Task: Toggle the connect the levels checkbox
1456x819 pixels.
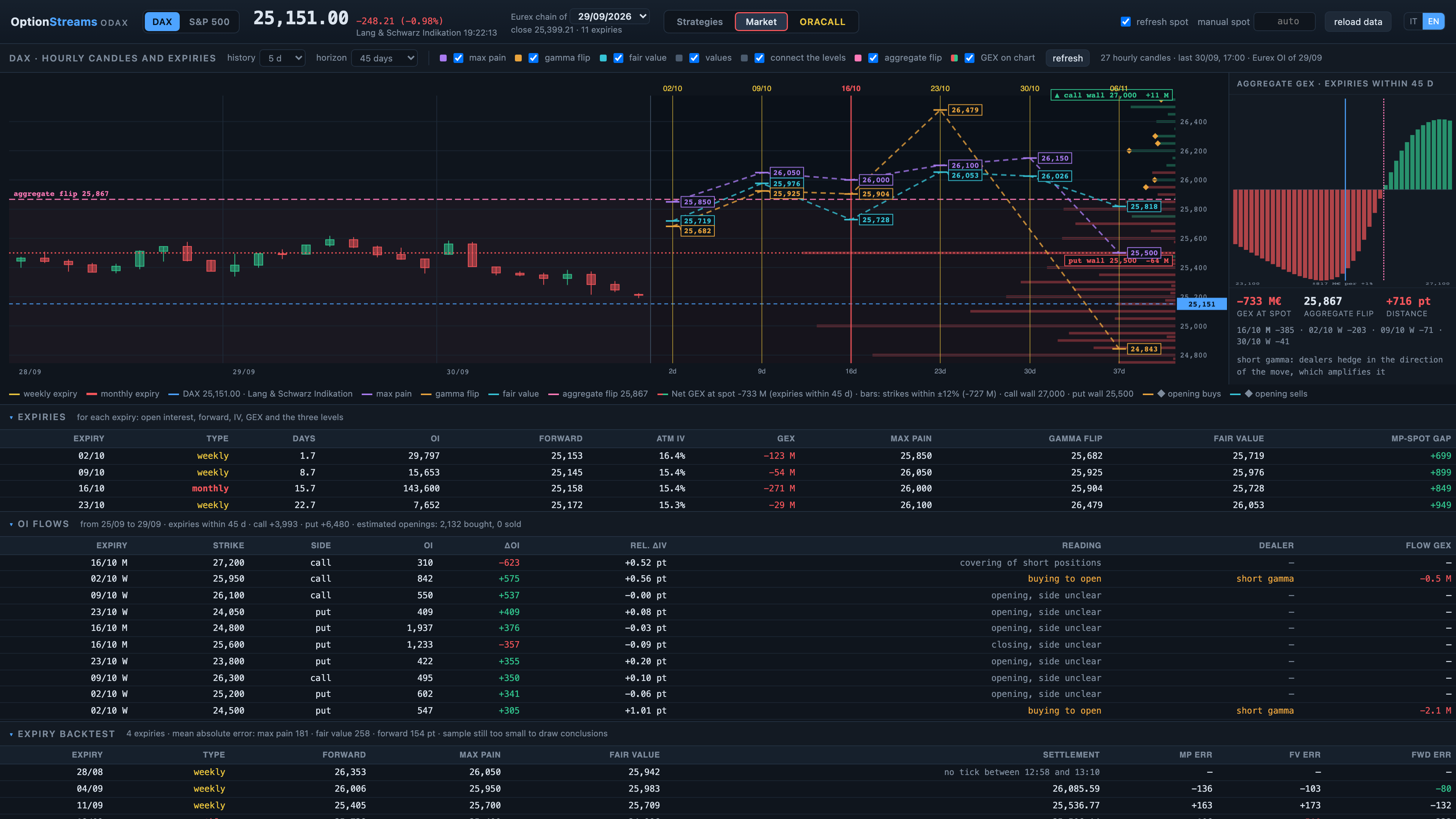Action: [x=759, y=58]
